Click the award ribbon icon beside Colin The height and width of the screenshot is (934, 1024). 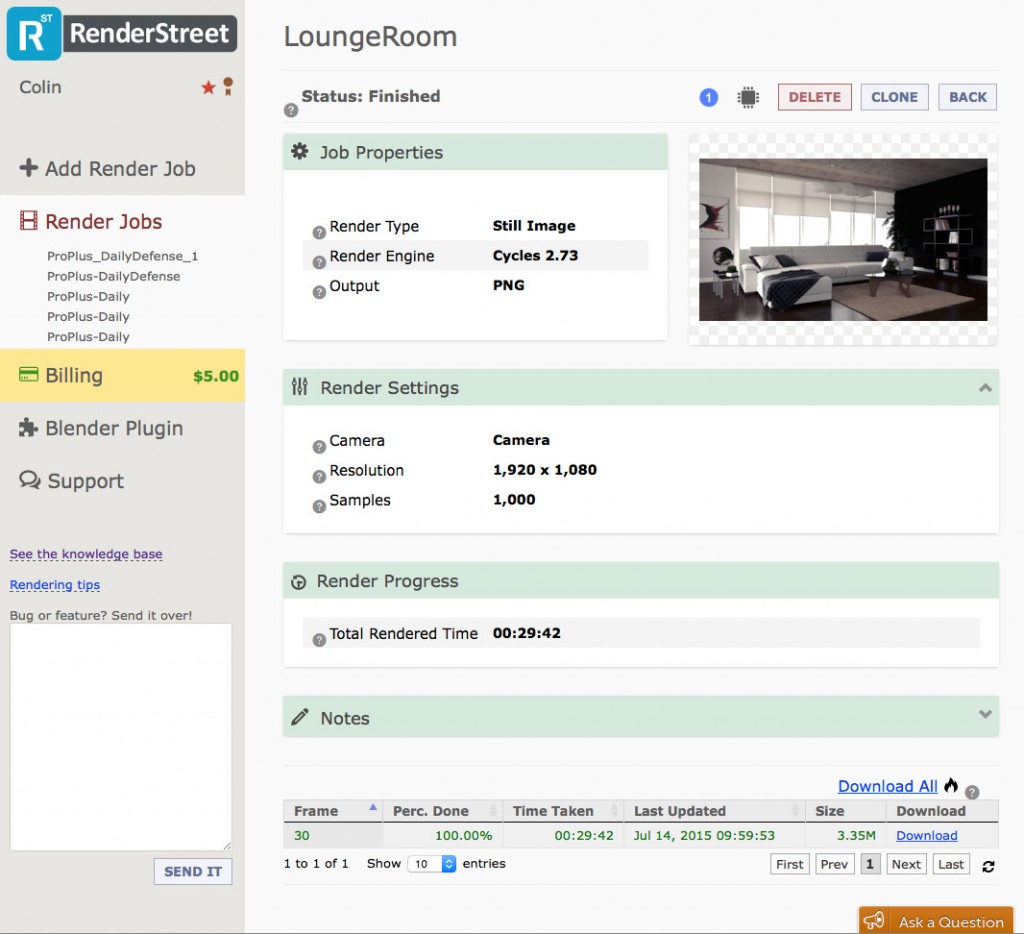(228, 86)
